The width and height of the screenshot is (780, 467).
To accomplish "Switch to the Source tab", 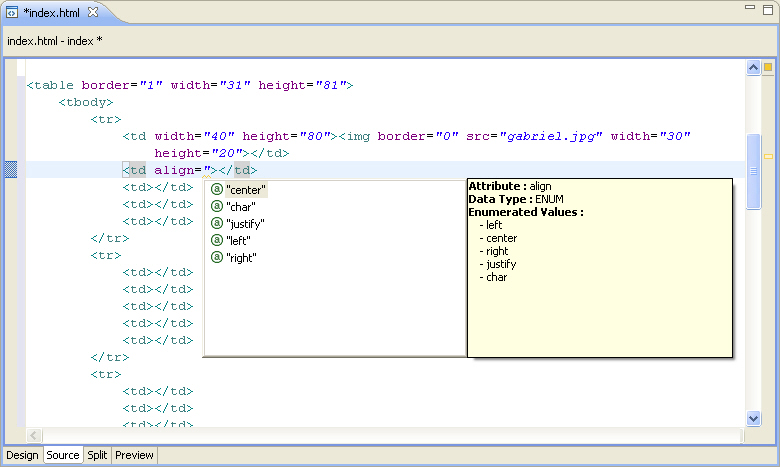I will 63,455.
